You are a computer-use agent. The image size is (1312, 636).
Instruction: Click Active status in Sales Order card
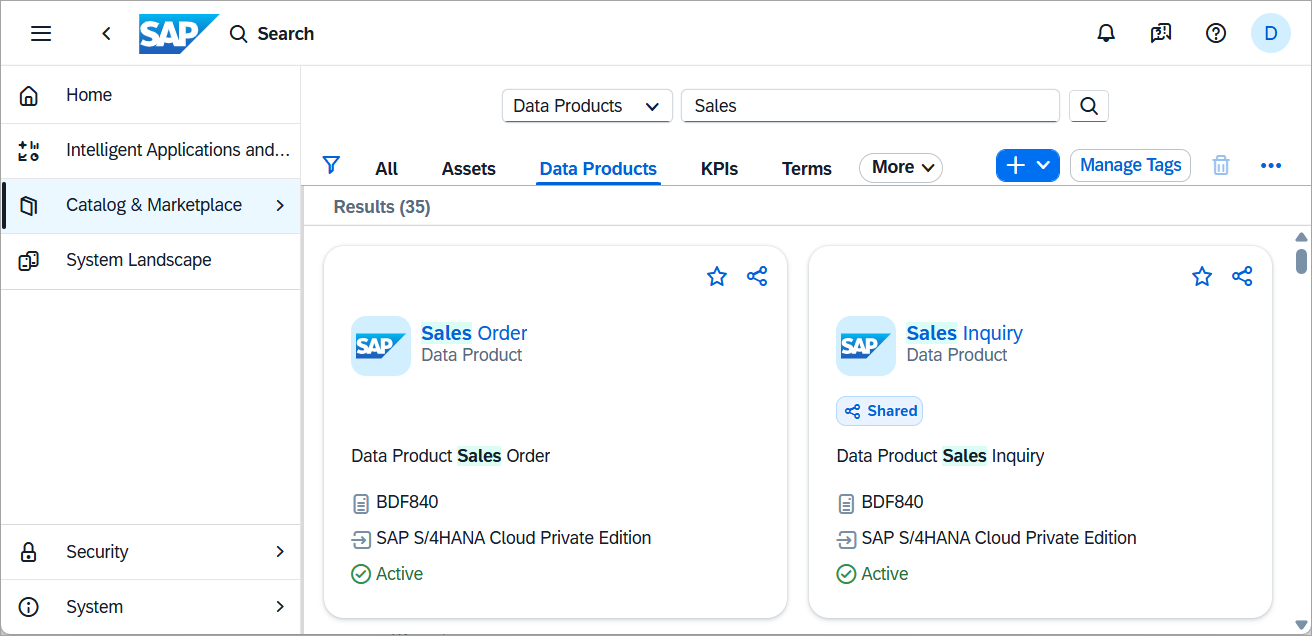(387, 574)
